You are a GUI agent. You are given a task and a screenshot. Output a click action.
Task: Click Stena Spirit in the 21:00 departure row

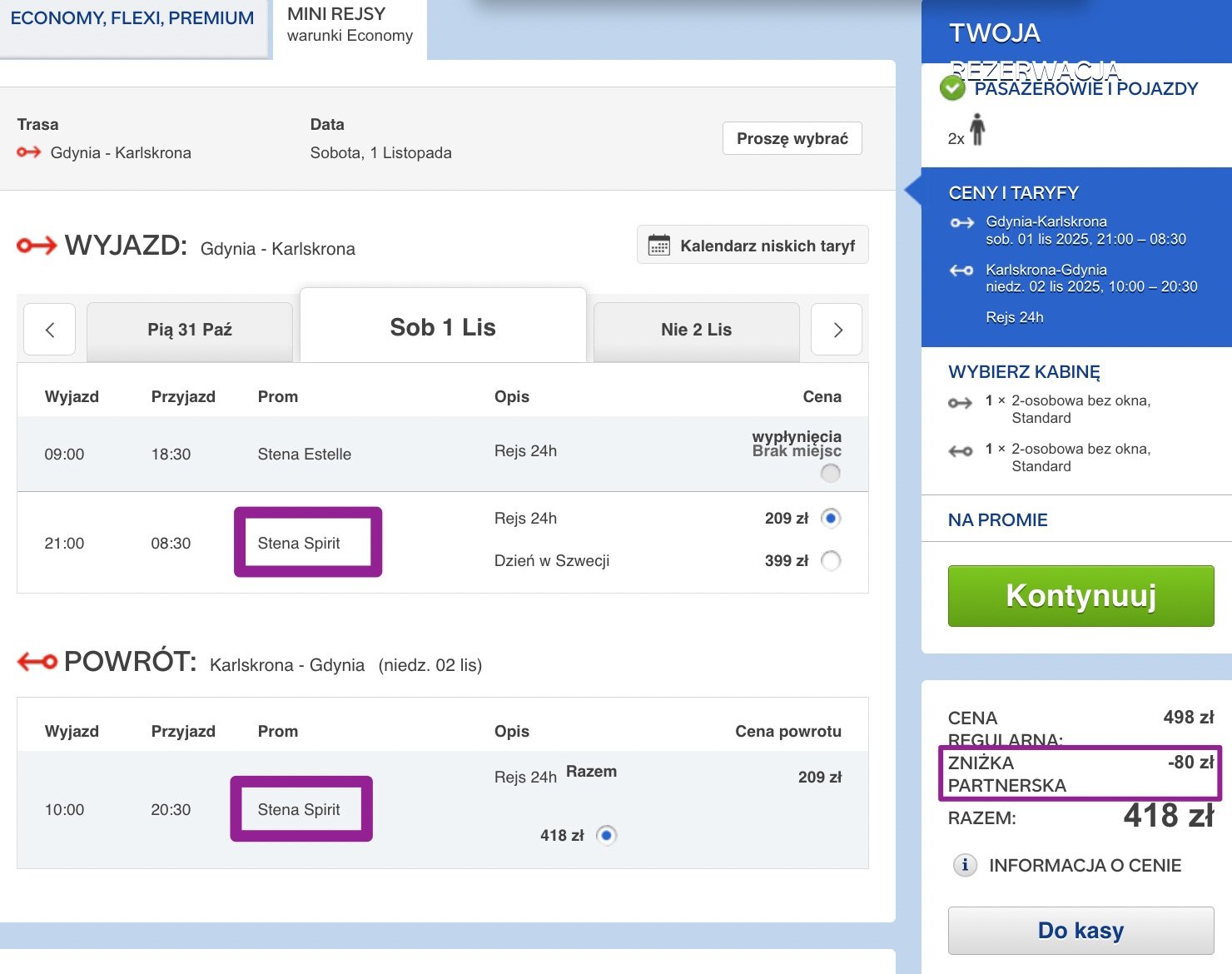point(299,544)
